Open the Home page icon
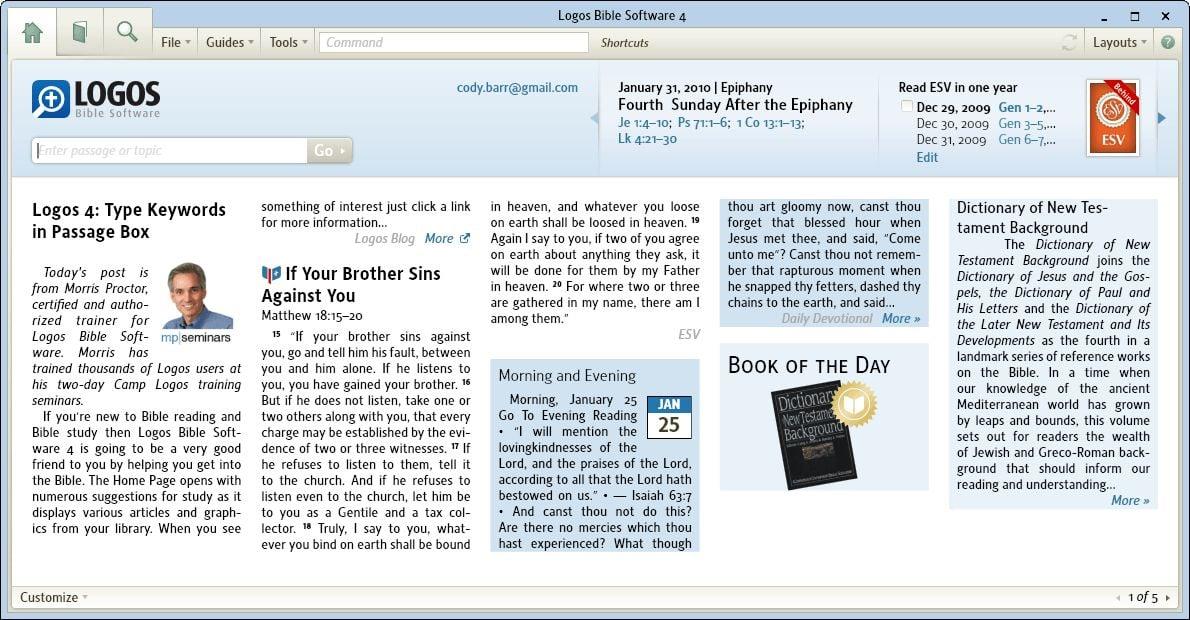The height and width of the screenshot is (620, 1190). [33, 33]
